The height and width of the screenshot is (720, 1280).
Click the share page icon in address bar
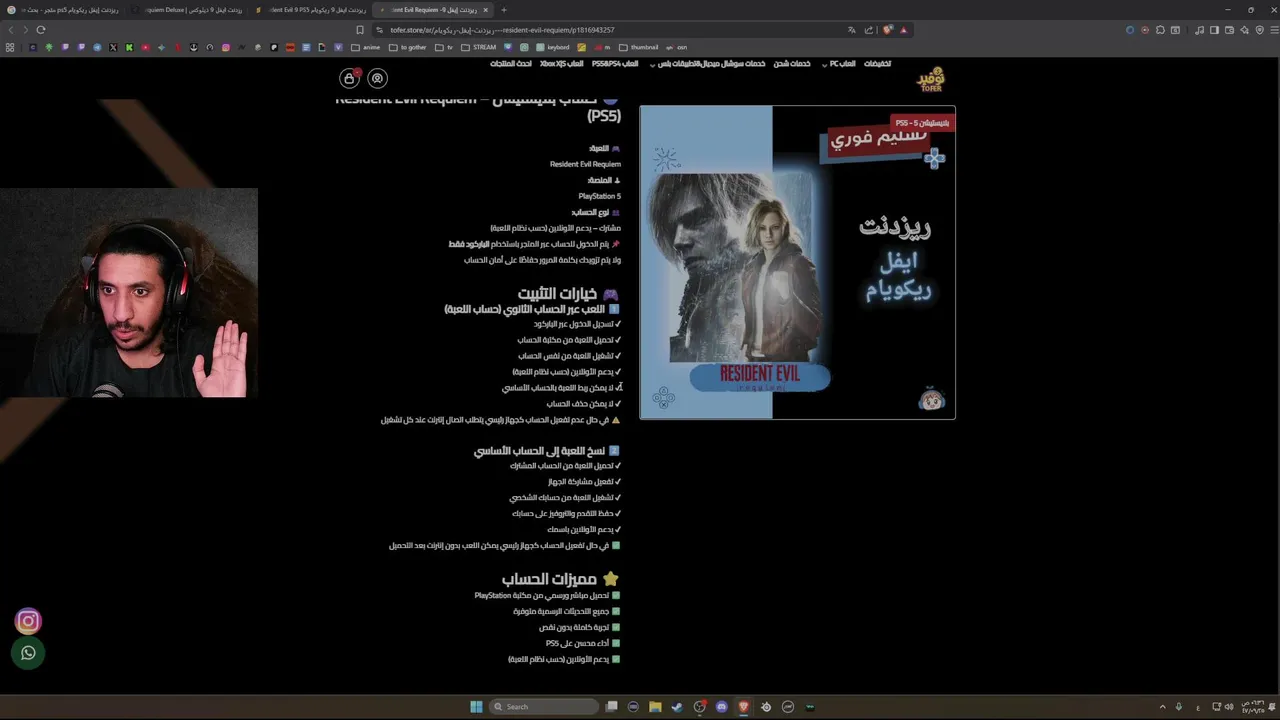pos(868,30)
